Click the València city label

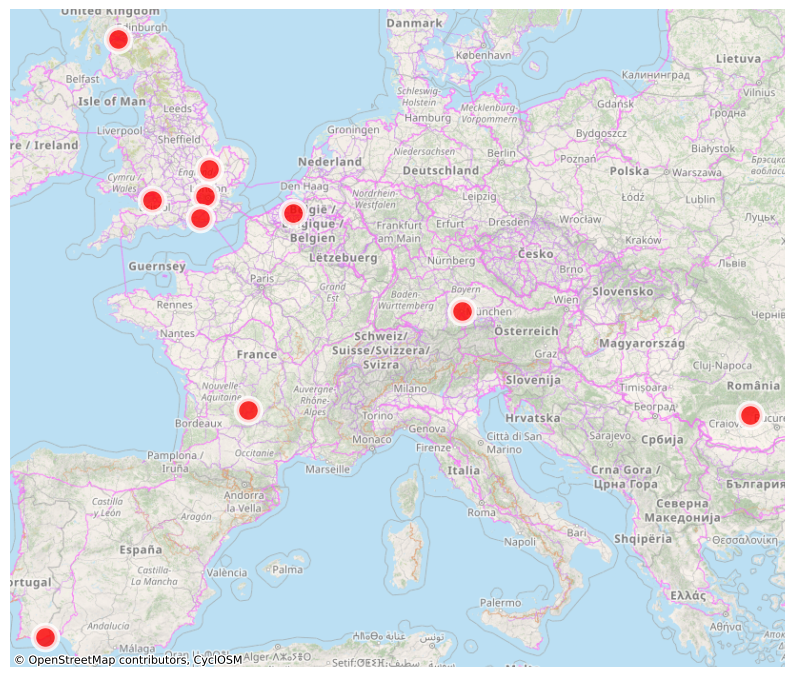[x=227, y=573]
